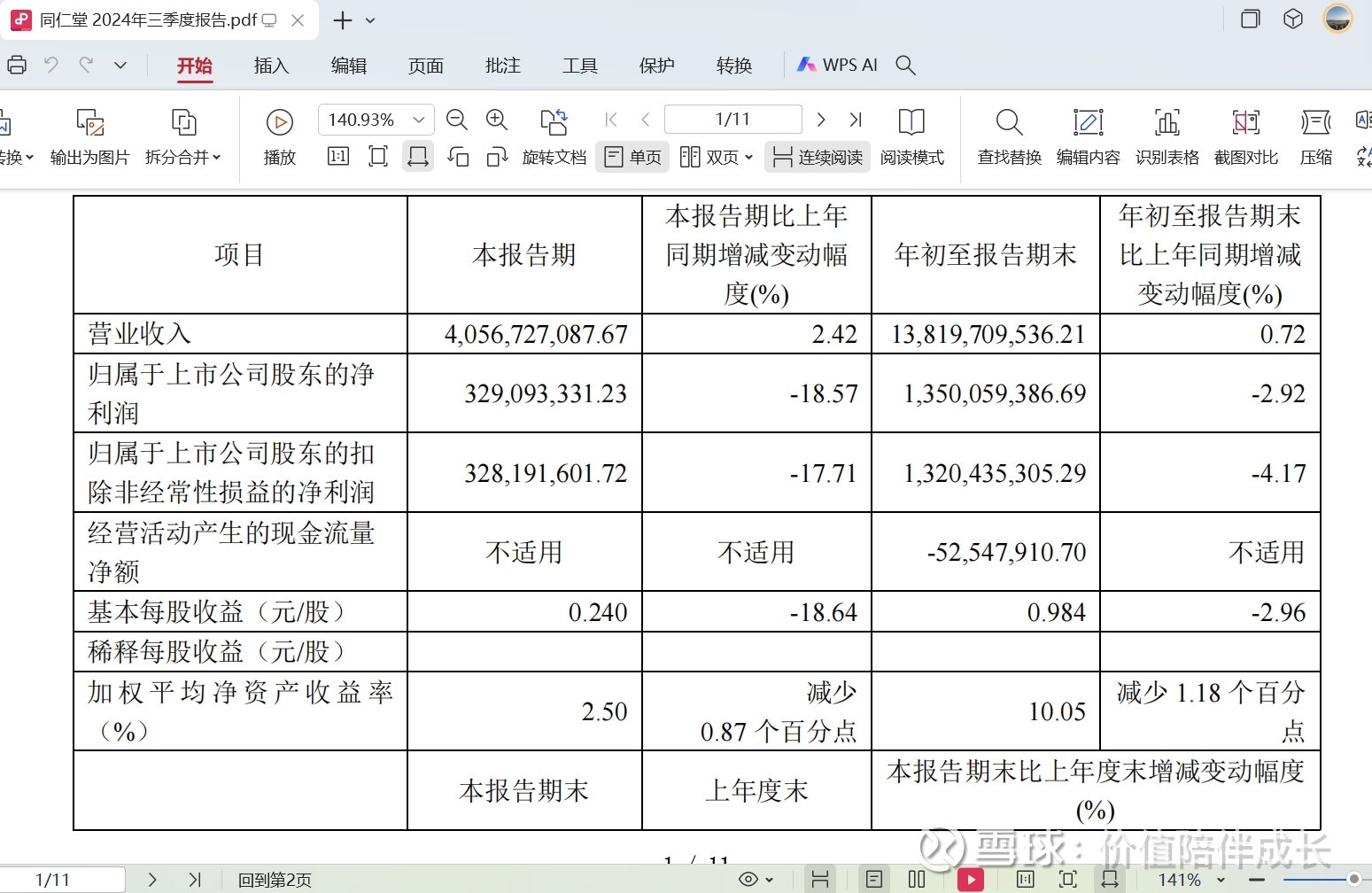Screen dimensions: 1372x893
Task: Toggle continuous reading in status bar
Action: (x=820, y=880)
